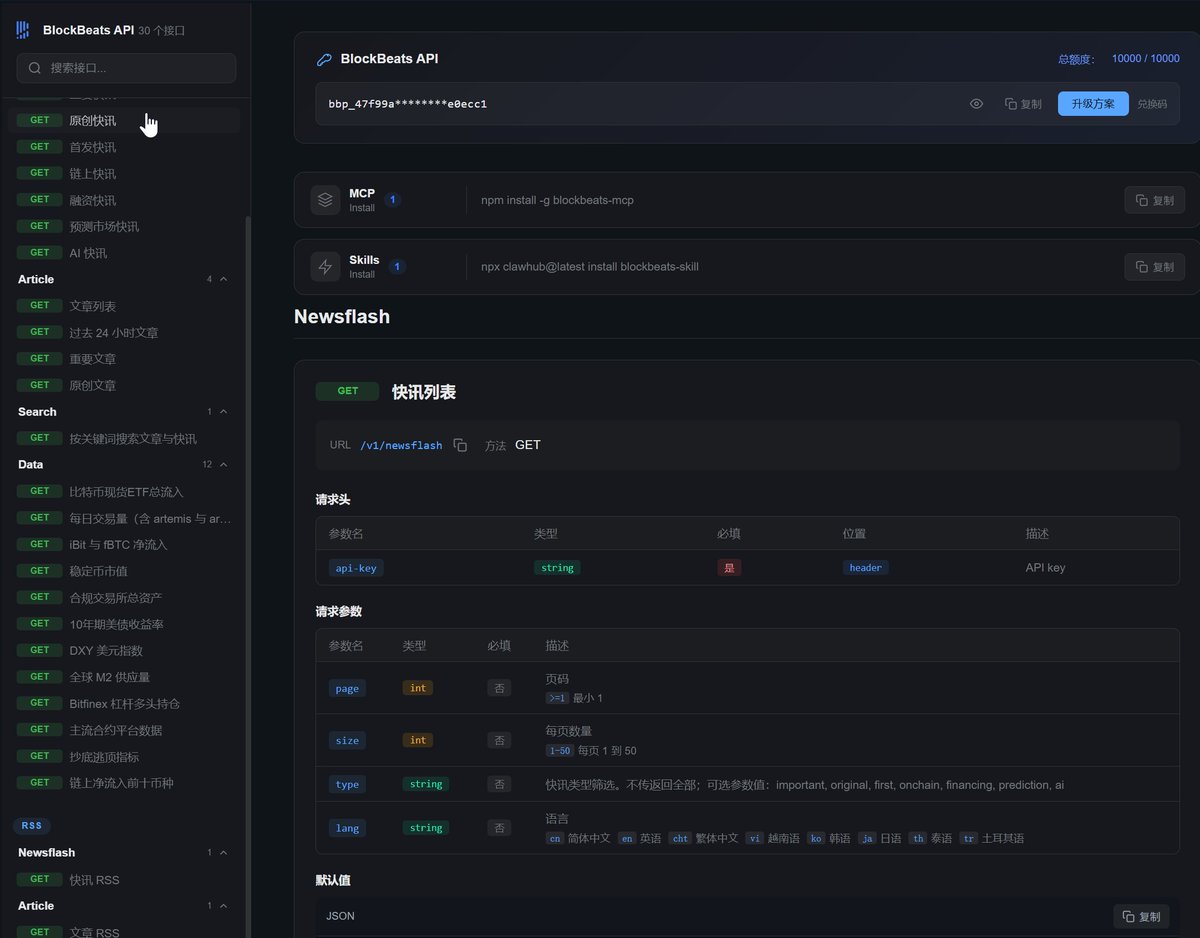Open 每日交易量 artemis endpoint
This screenshot has height=938, width=1200.
(124, 518)
